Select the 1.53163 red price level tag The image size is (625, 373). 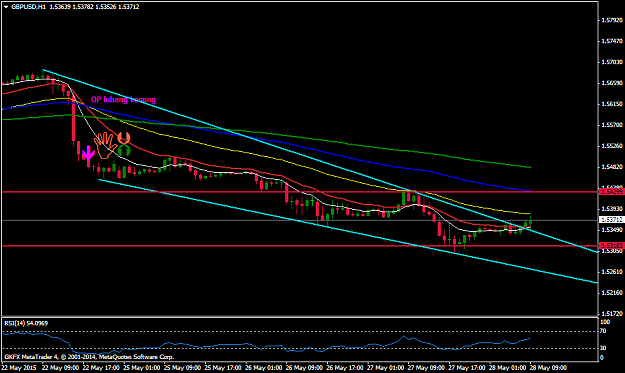coord(611,246)
